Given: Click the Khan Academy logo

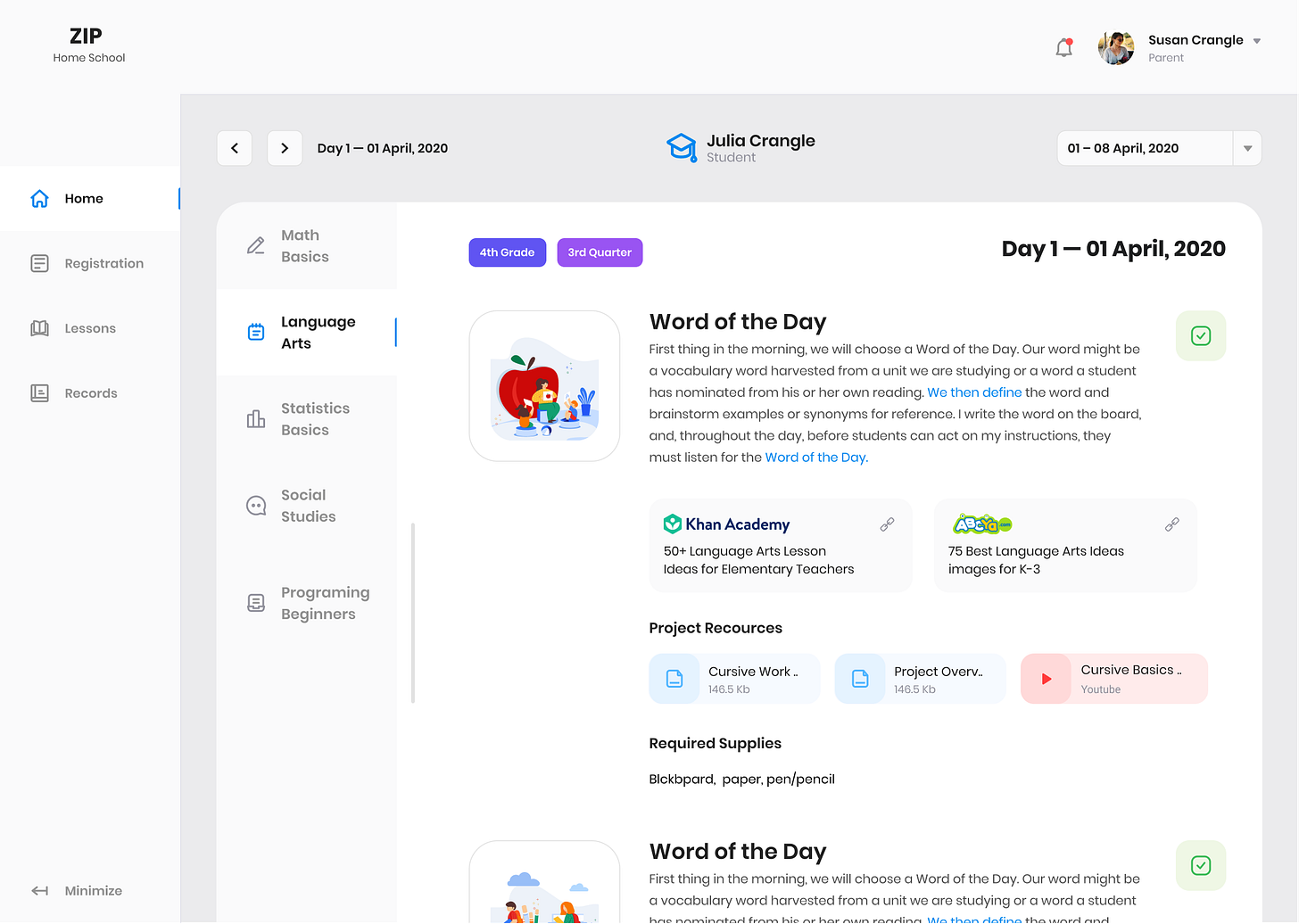Looking at the screenshot, I should 726,524.
